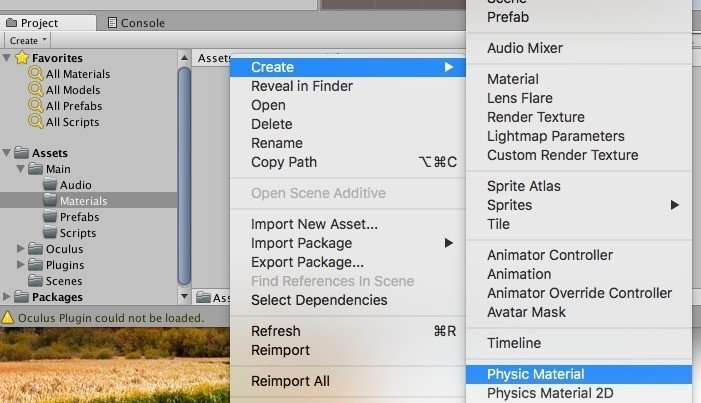Click the folder tree scrollbar down arrow

tap(184, 296)
